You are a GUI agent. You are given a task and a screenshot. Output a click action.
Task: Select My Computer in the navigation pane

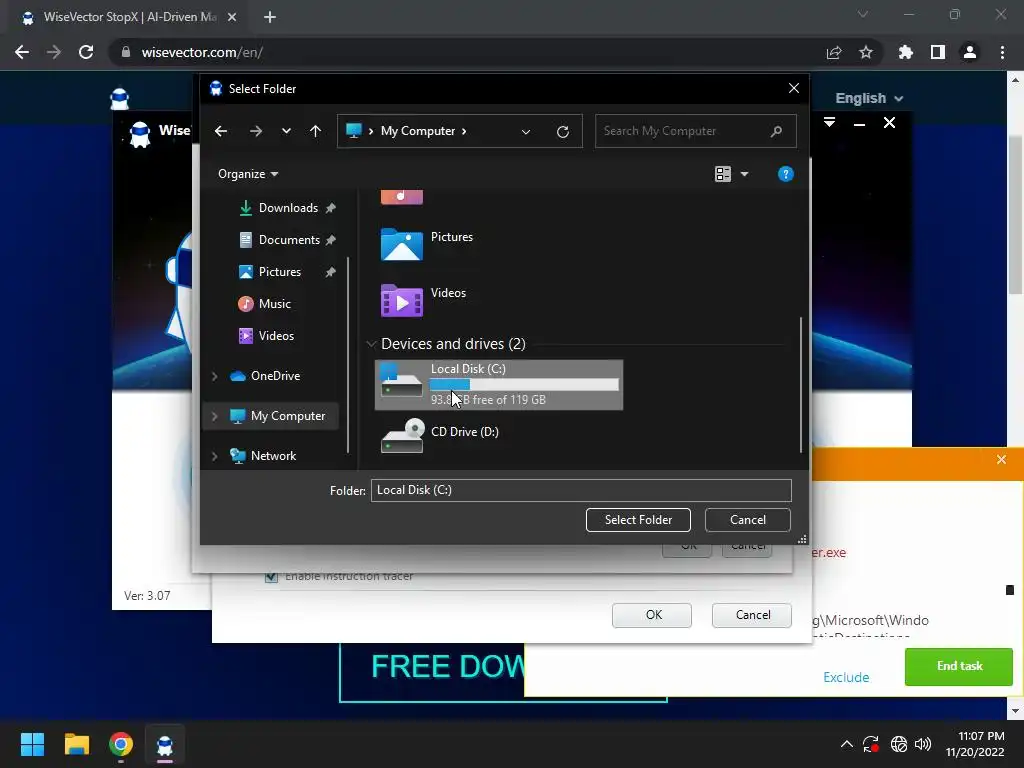click(x=287, y=416)
